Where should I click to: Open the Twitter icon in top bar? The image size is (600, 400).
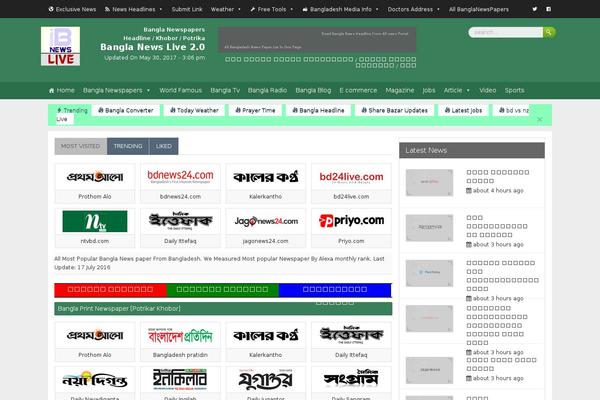(535, 9)
